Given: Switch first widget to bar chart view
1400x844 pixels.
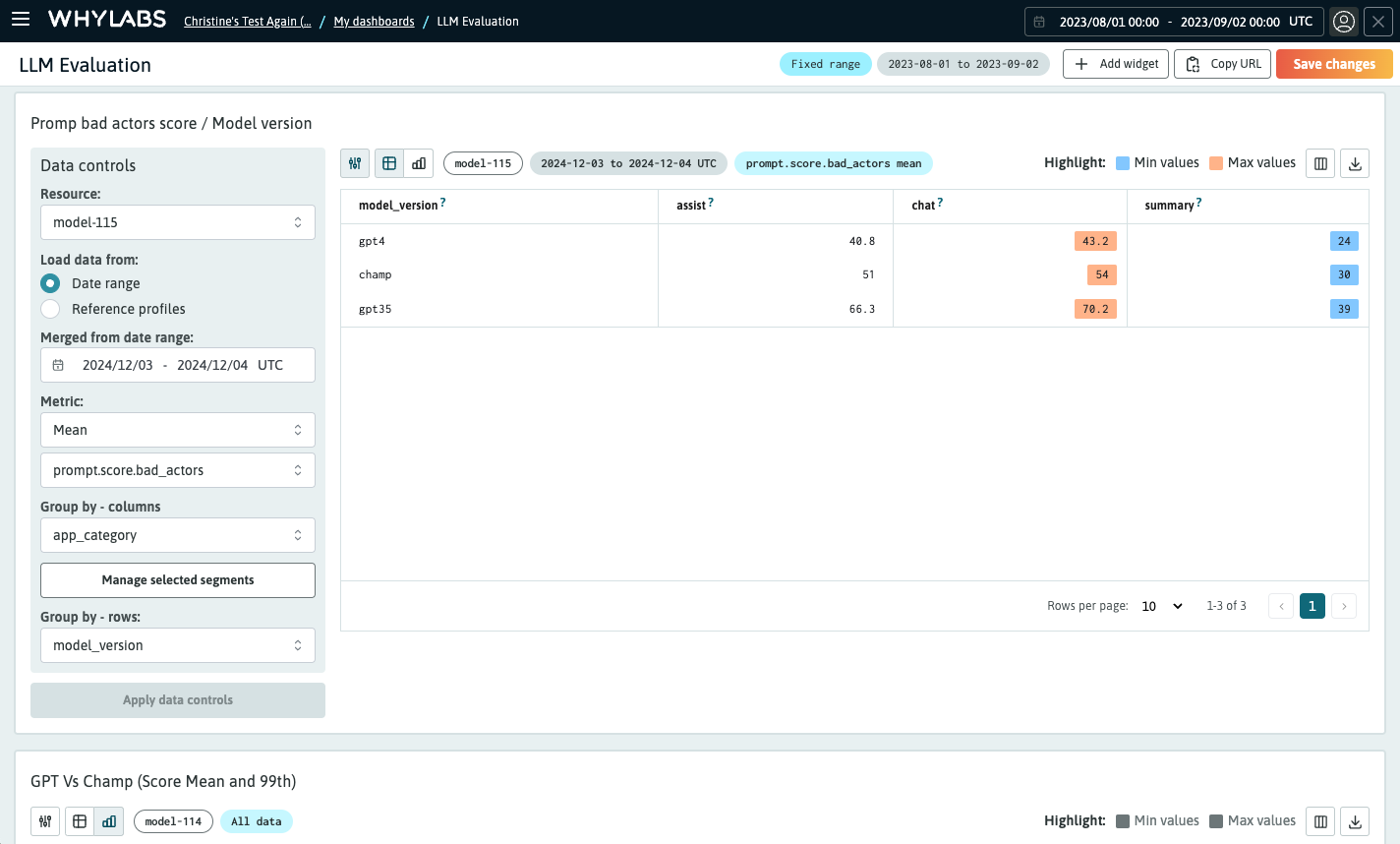Looking at the screenshot, I should [x=419, y=163].
